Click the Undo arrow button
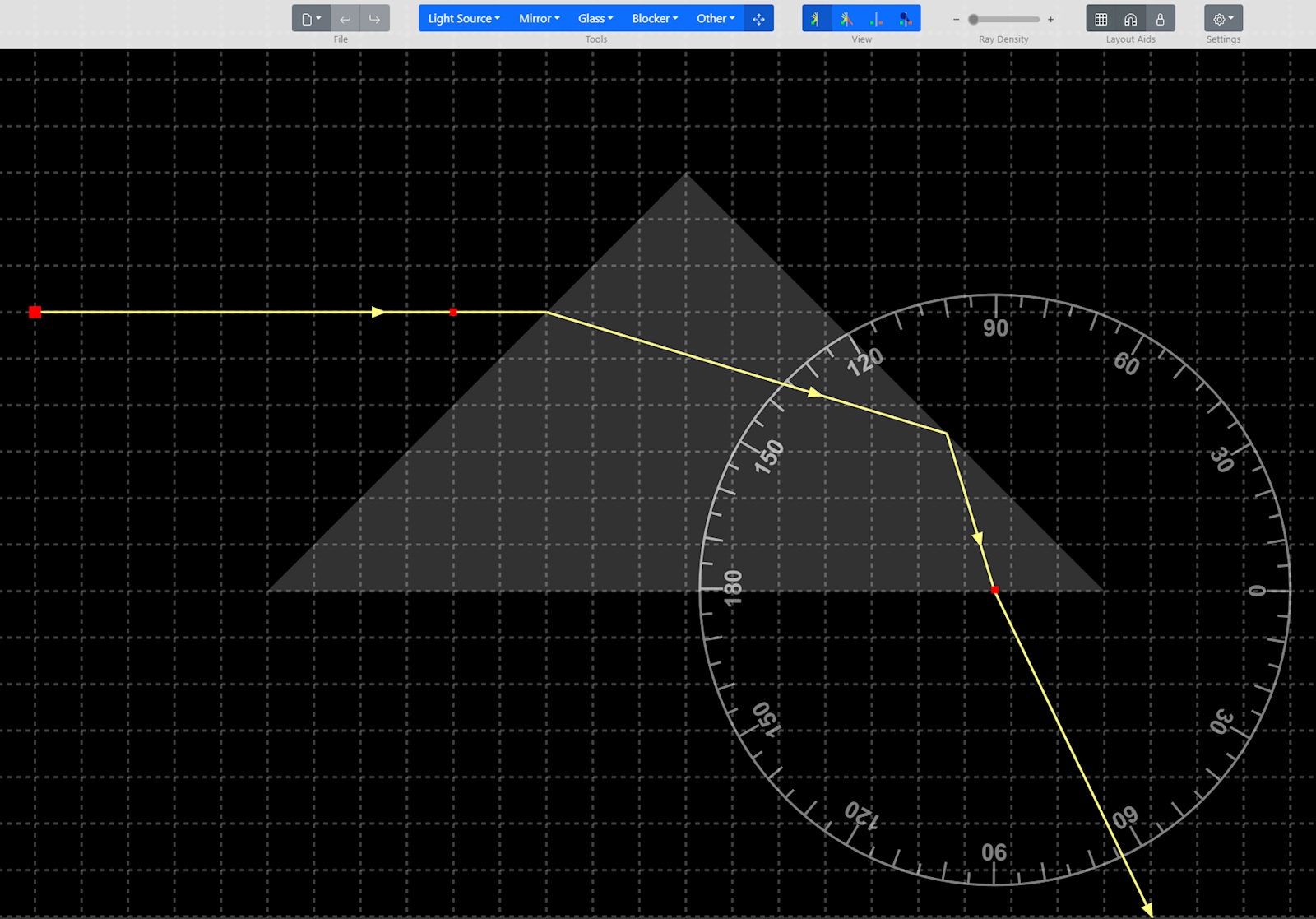The height and width of the screenshot is (919, 1316). [x=345, y=18]
